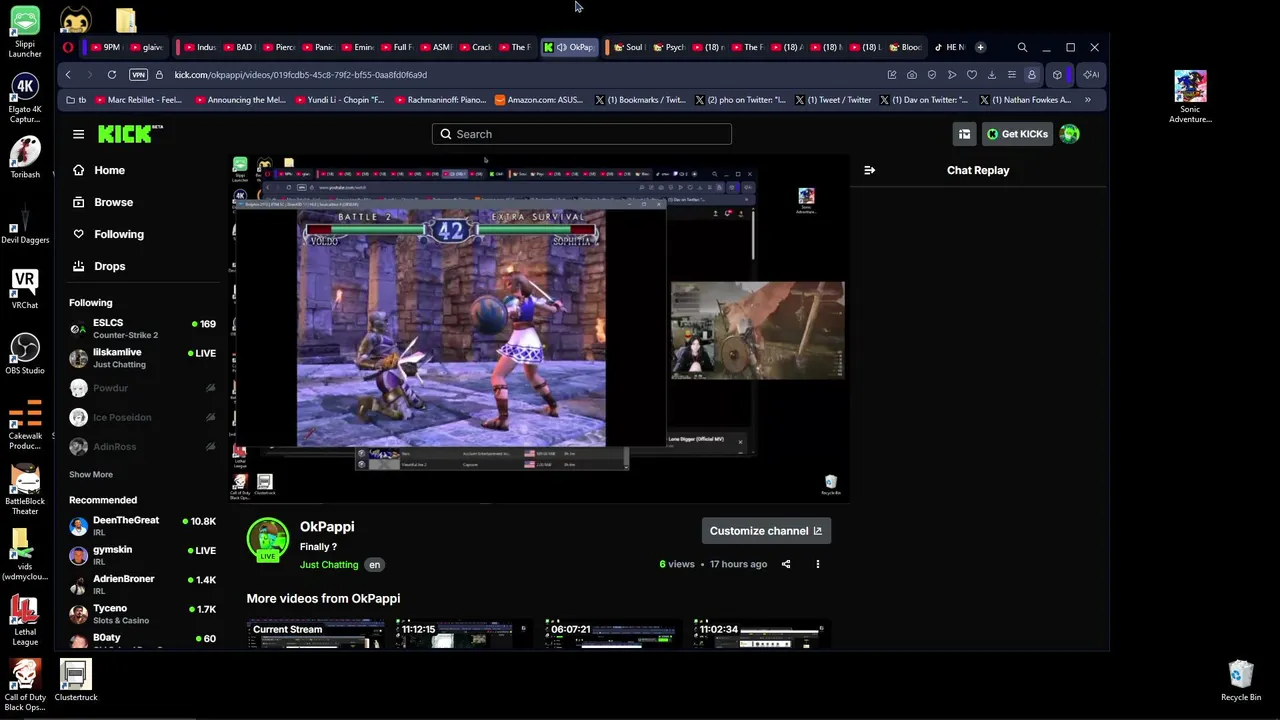Open Marc Rebillet bookmark
The width and height of the screenshot is (1280, 720).
(x=138, y=100)
